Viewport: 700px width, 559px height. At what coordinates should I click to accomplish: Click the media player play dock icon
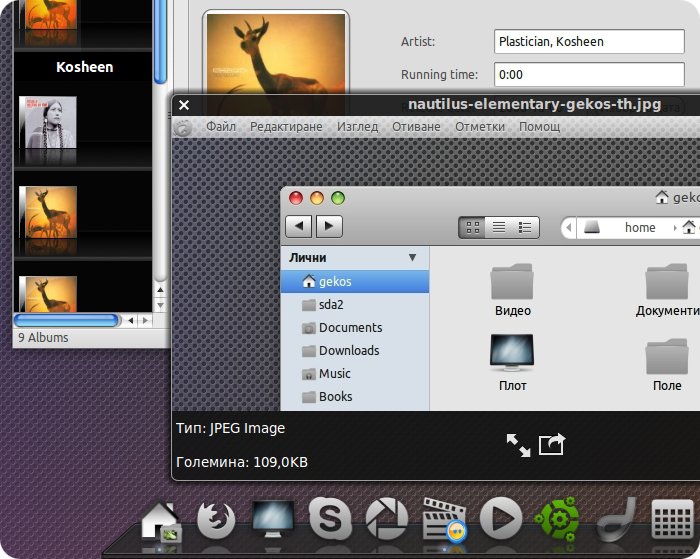(500, 520)
